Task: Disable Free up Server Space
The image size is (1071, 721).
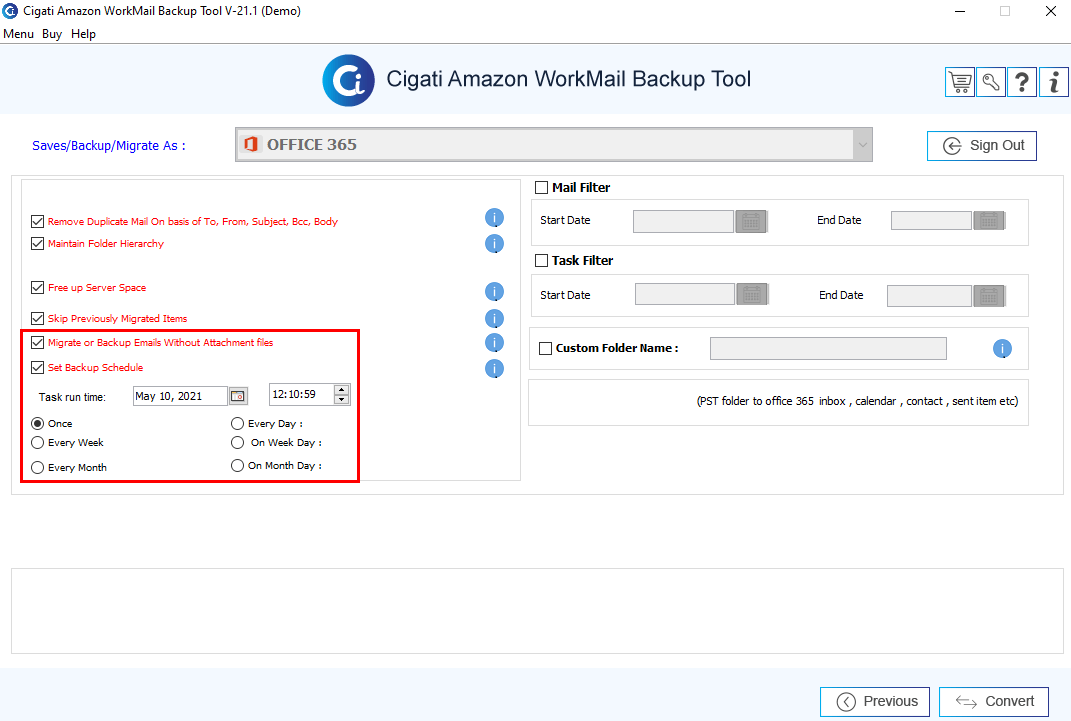Action: (38, 287)
